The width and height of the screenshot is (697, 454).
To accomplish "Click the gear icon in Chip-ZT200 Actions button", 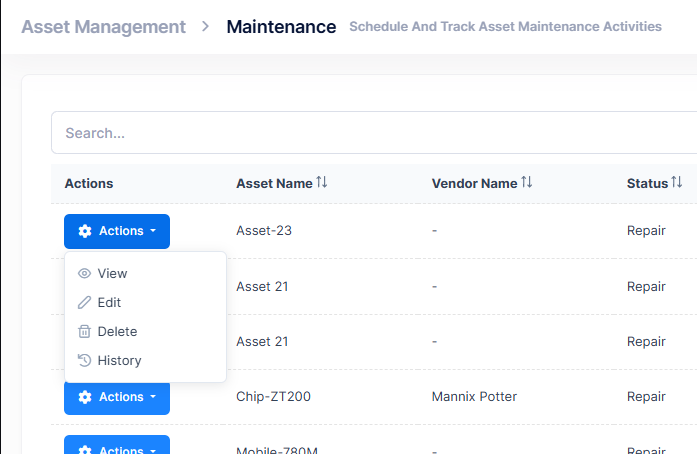I will click(x=85, y=397).
